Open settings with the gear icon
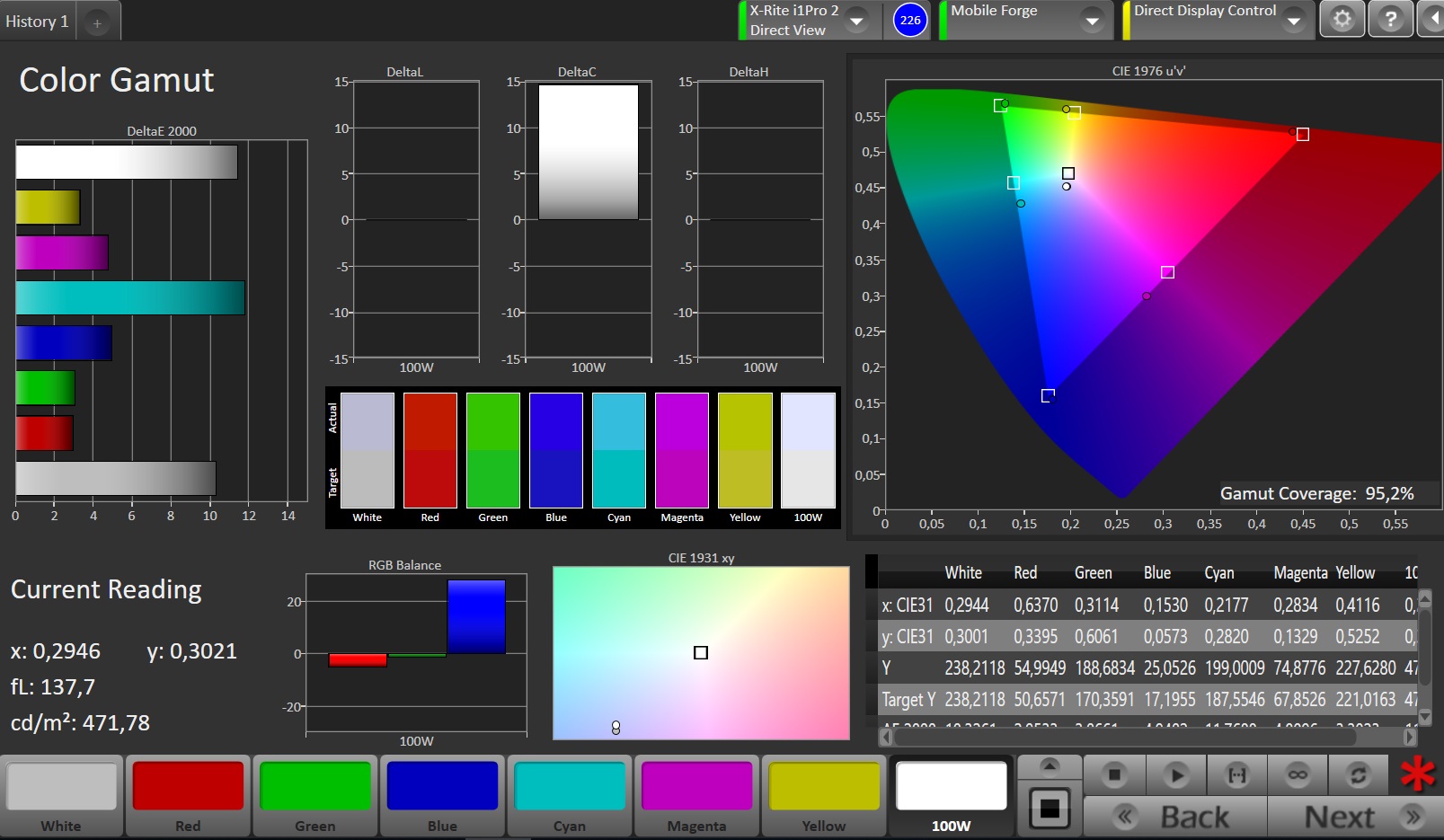1444x840 pixels. [x=1342, y=20]
